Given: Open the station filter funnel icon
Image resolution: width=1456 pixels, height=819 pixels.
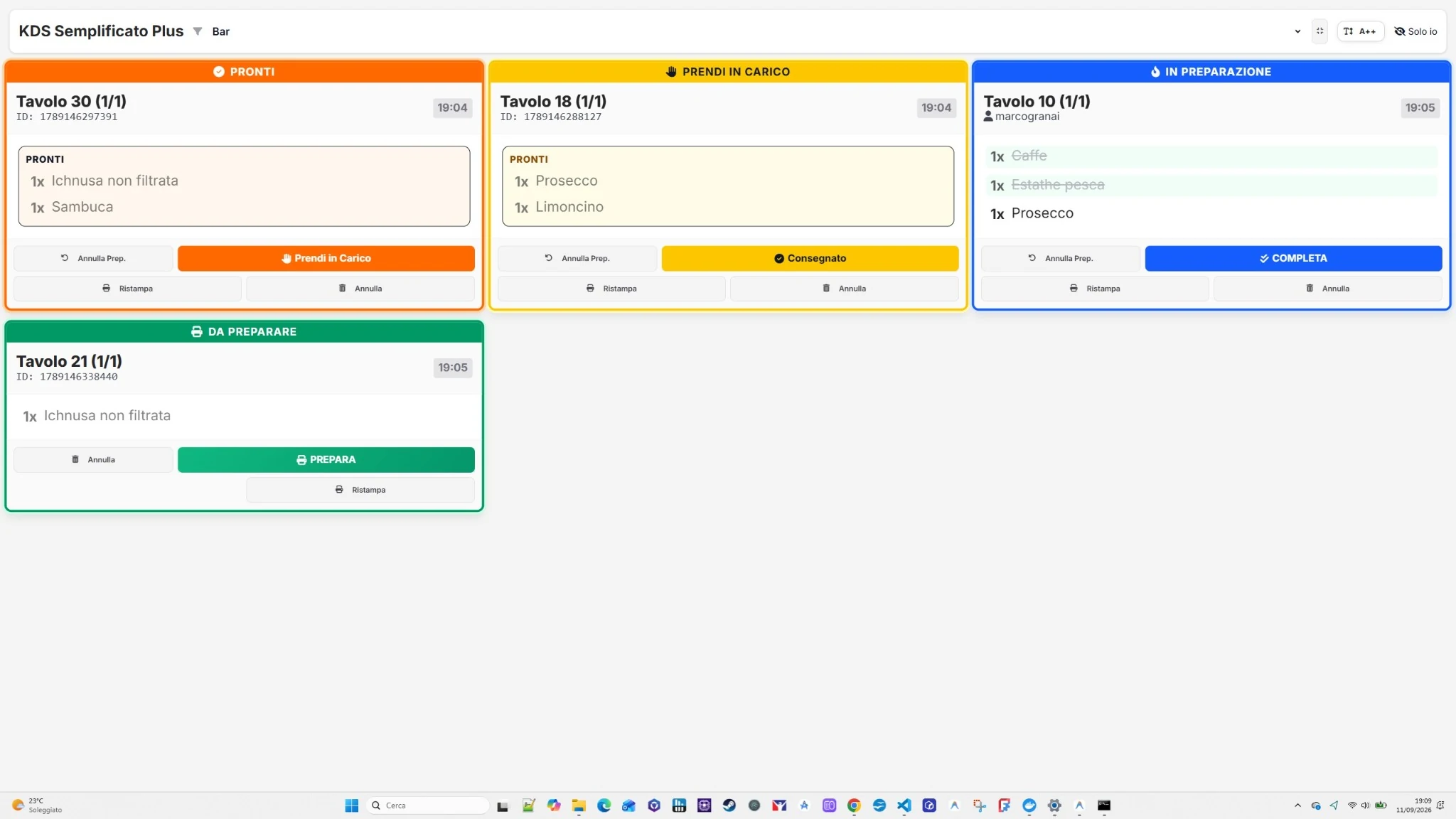Looking at the screenshot, I should (198, 31).
